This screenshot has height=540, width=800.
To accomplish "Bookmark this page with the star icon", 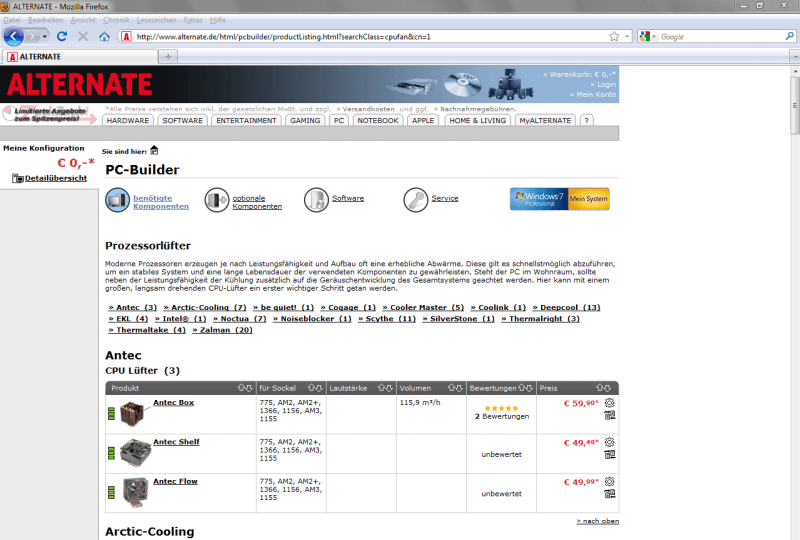I will tap(614, 37).
